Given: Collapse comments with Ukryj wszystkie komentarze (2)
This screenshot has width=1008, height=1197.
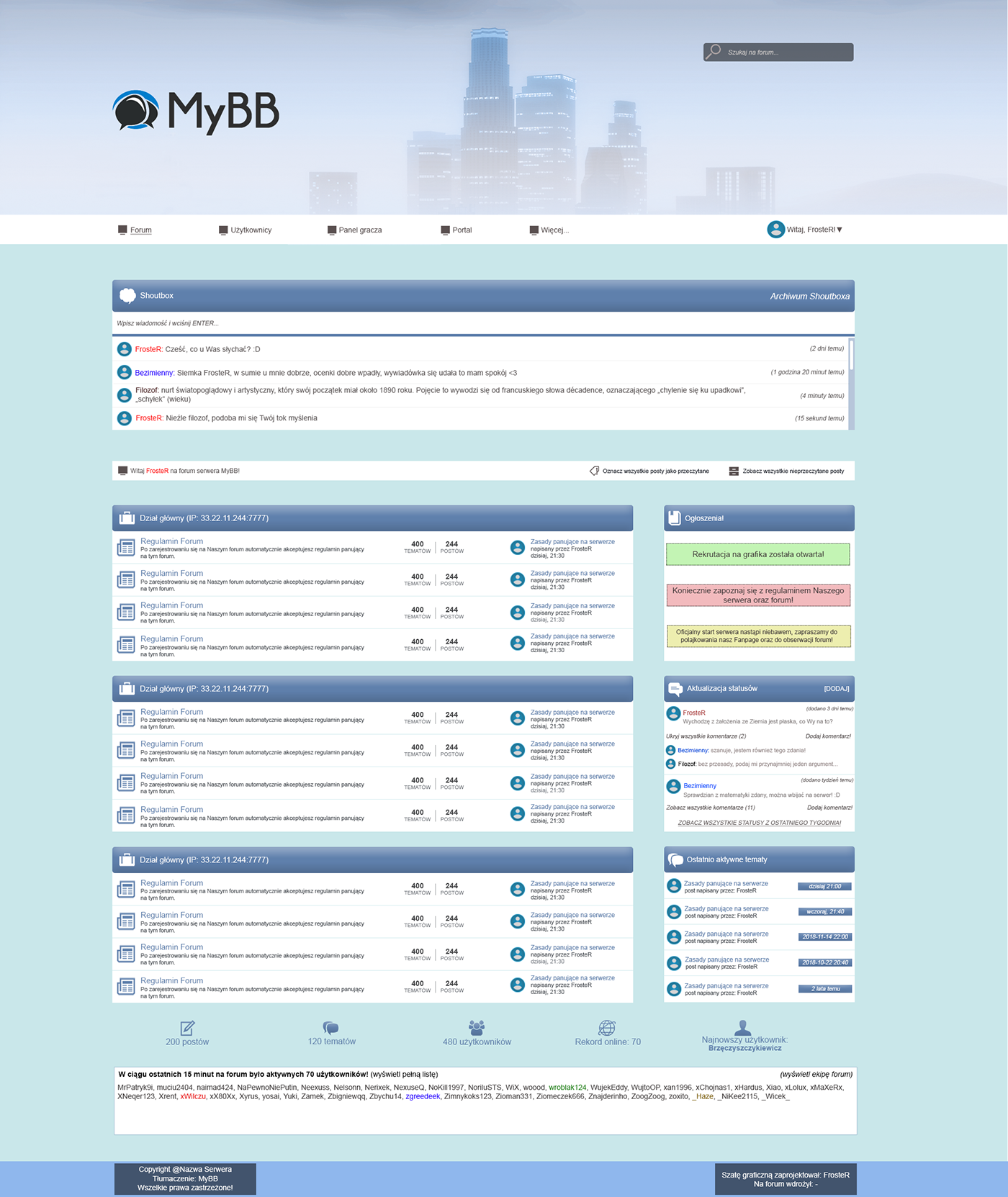Looking at the screenshot, I should [706, 736].
